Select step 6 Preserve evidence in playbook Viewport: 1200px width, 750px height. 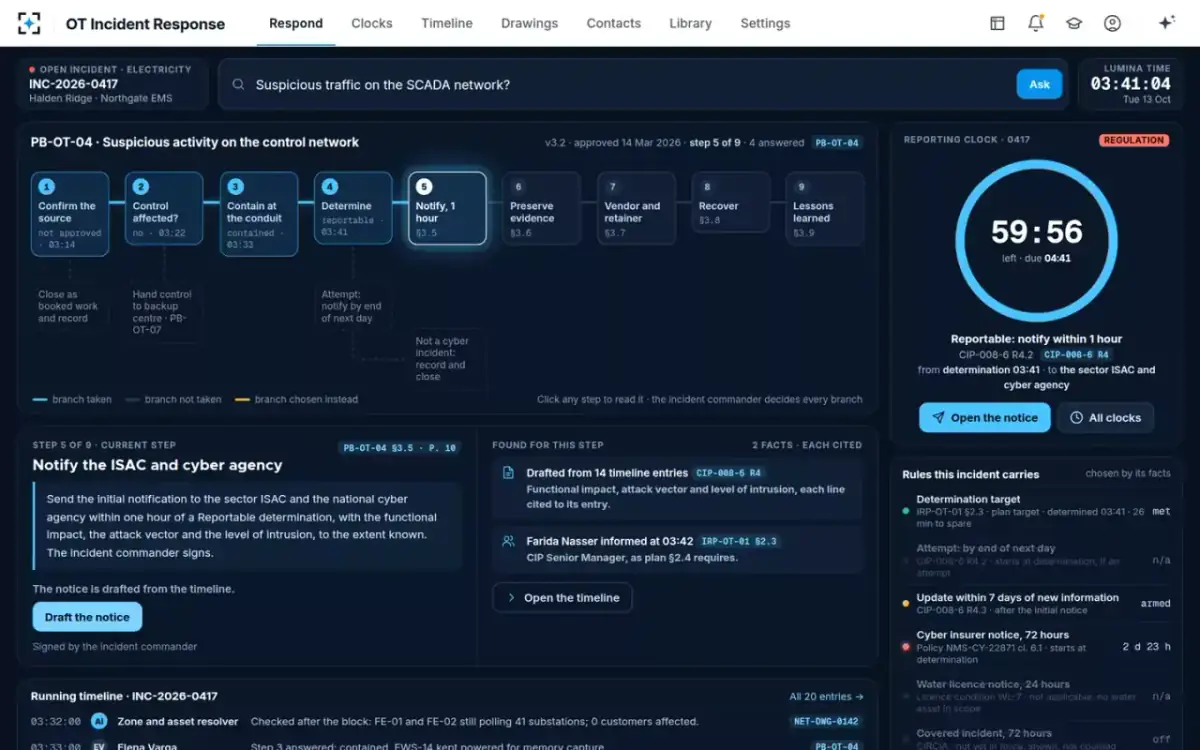[x=542, y=209]
